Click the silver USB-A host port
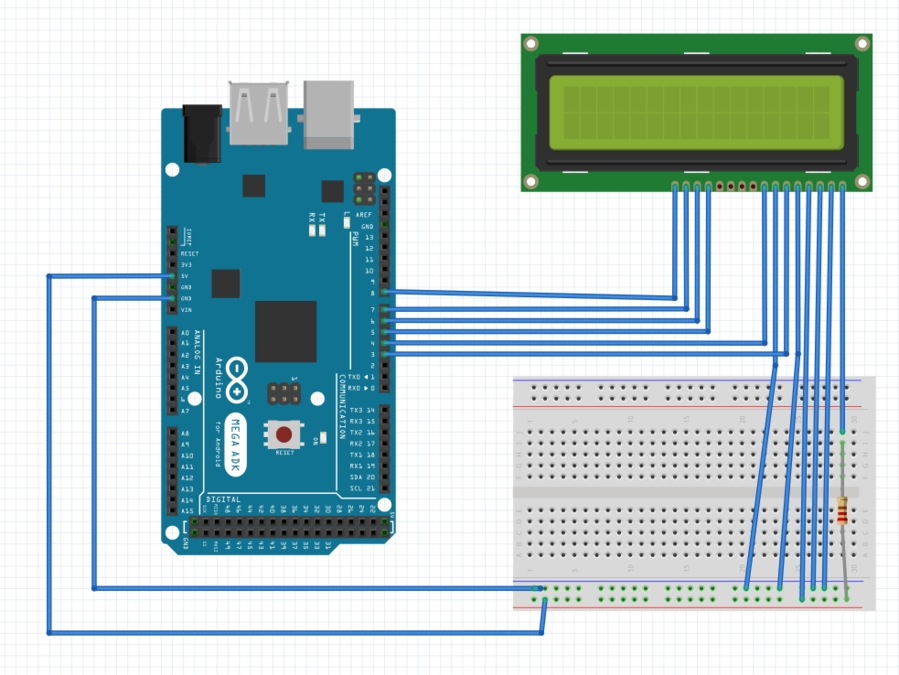The width and height of the screenshot is (899, 675). click(259, 115)
